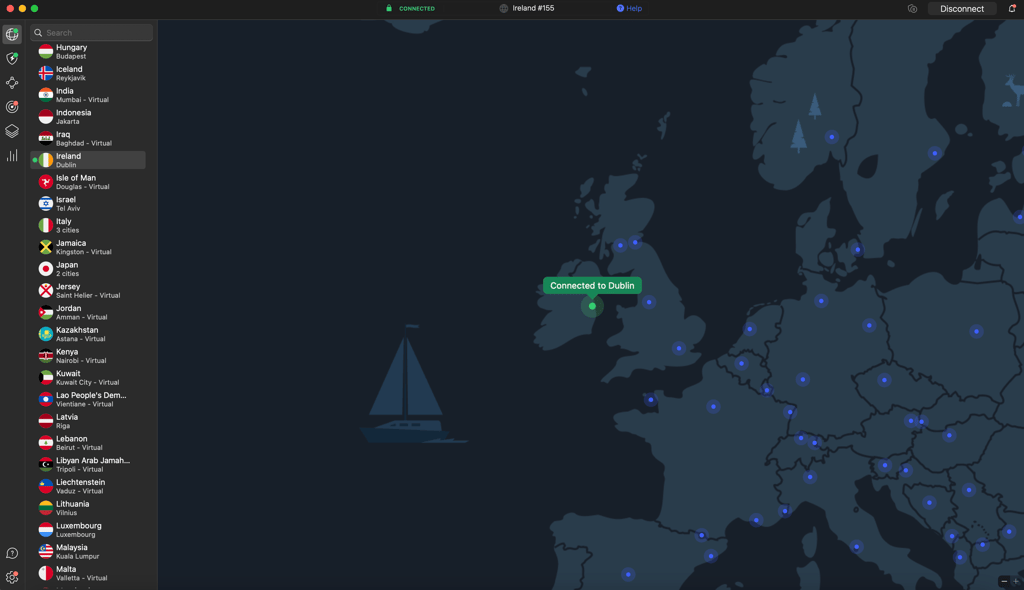Select Luxembourg server

pyautogui.click(x=88, y=529)
